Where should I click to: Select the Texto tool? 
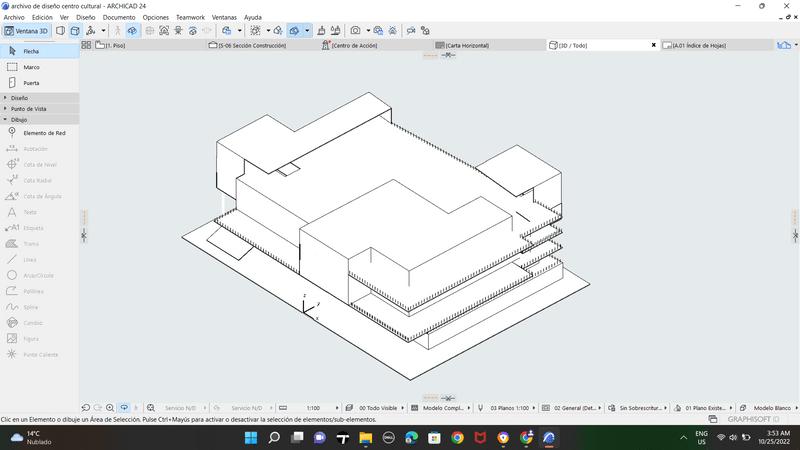tap(29, 212)
